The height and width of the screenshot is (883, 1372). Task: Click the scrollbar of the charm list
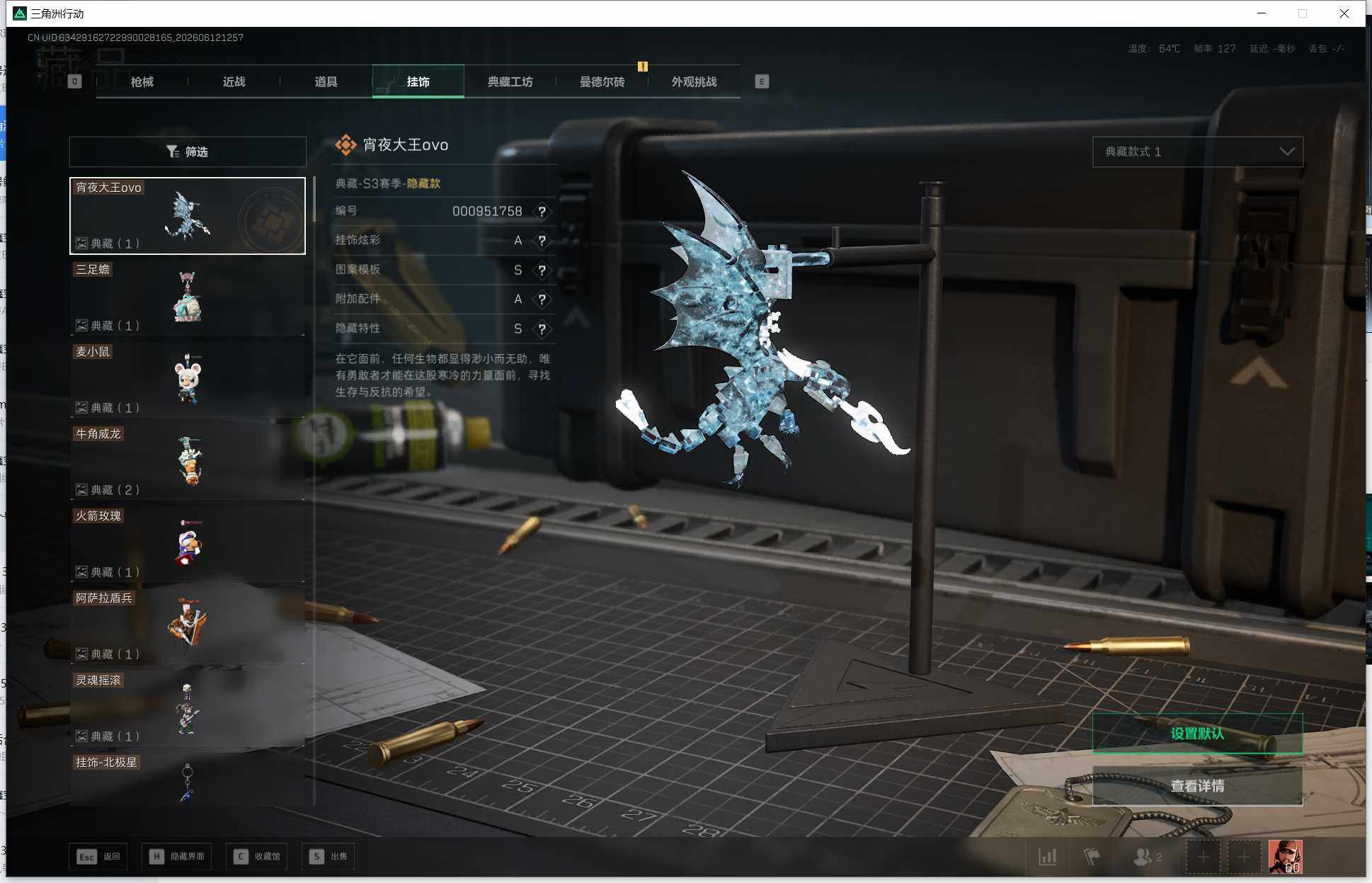click(314, 200)
